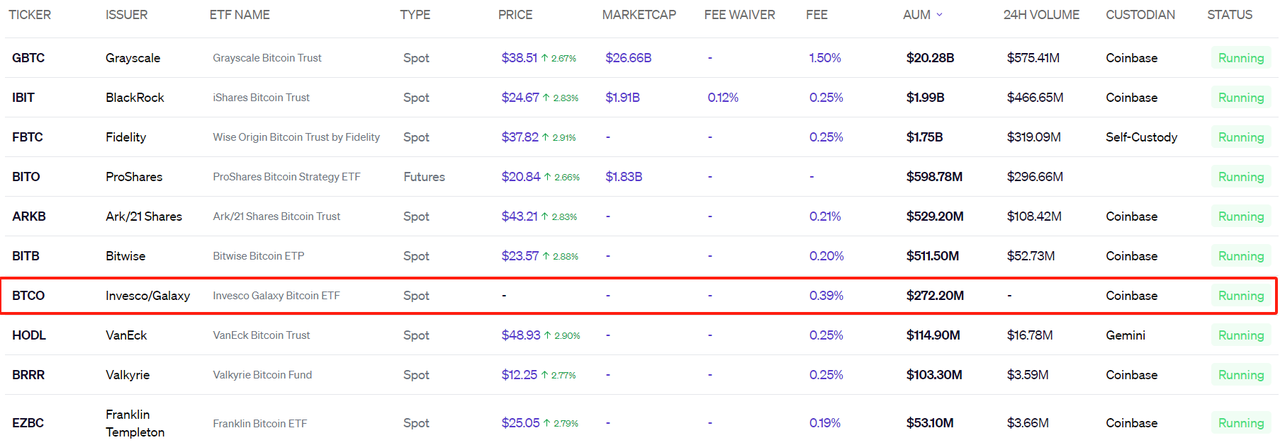Viewport: 1280px width, 445px height.
Task: Open the HODL ticker row
Action: [28, 335]
